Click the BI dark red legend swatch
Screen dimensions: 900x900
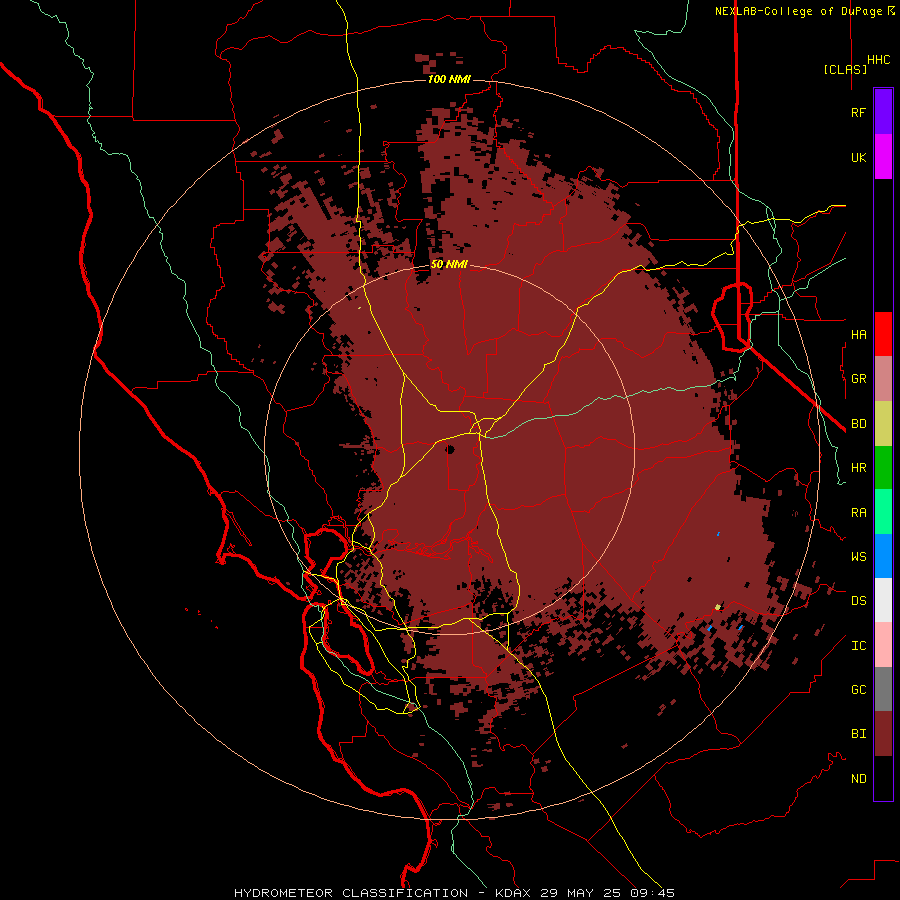point(883,734)
